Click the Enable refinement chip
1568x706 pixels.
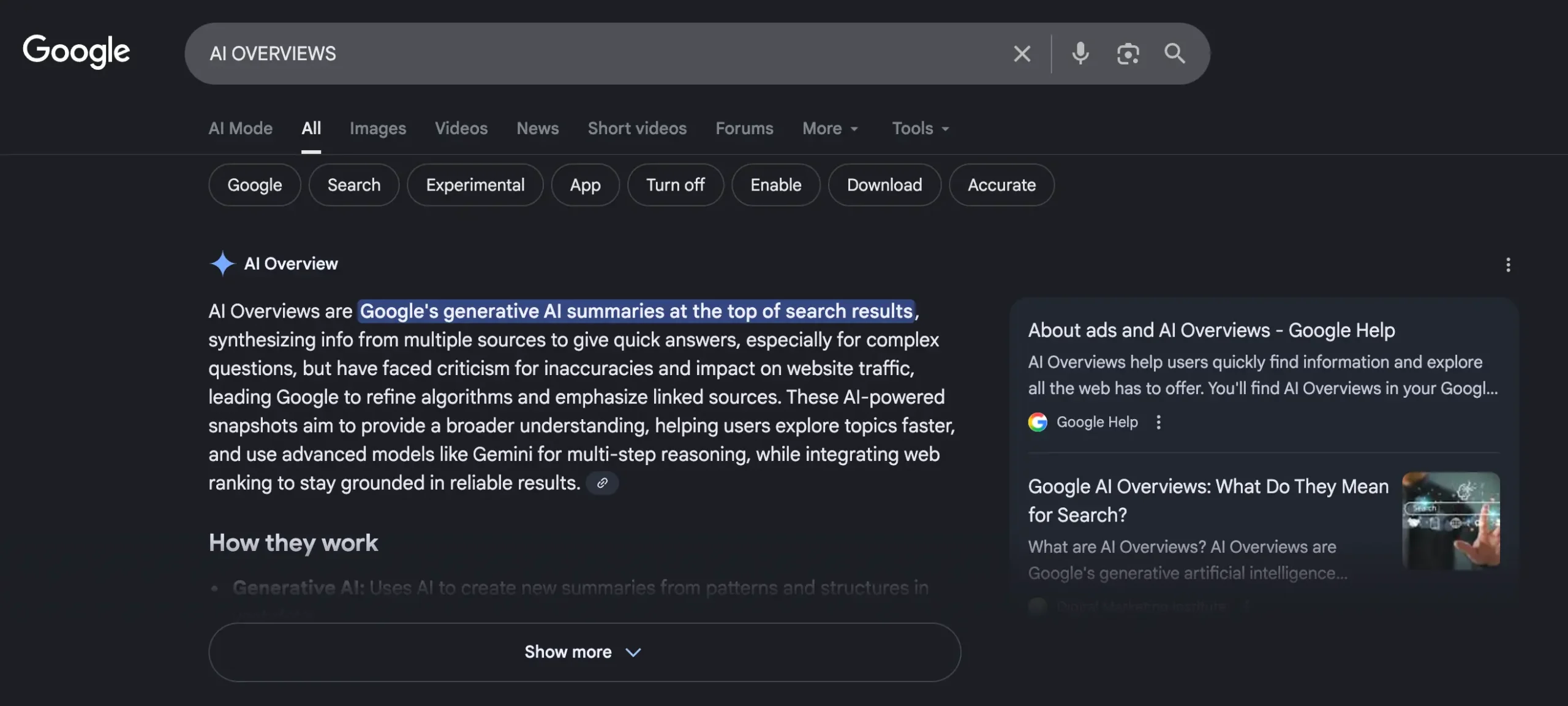coord(776,184)
